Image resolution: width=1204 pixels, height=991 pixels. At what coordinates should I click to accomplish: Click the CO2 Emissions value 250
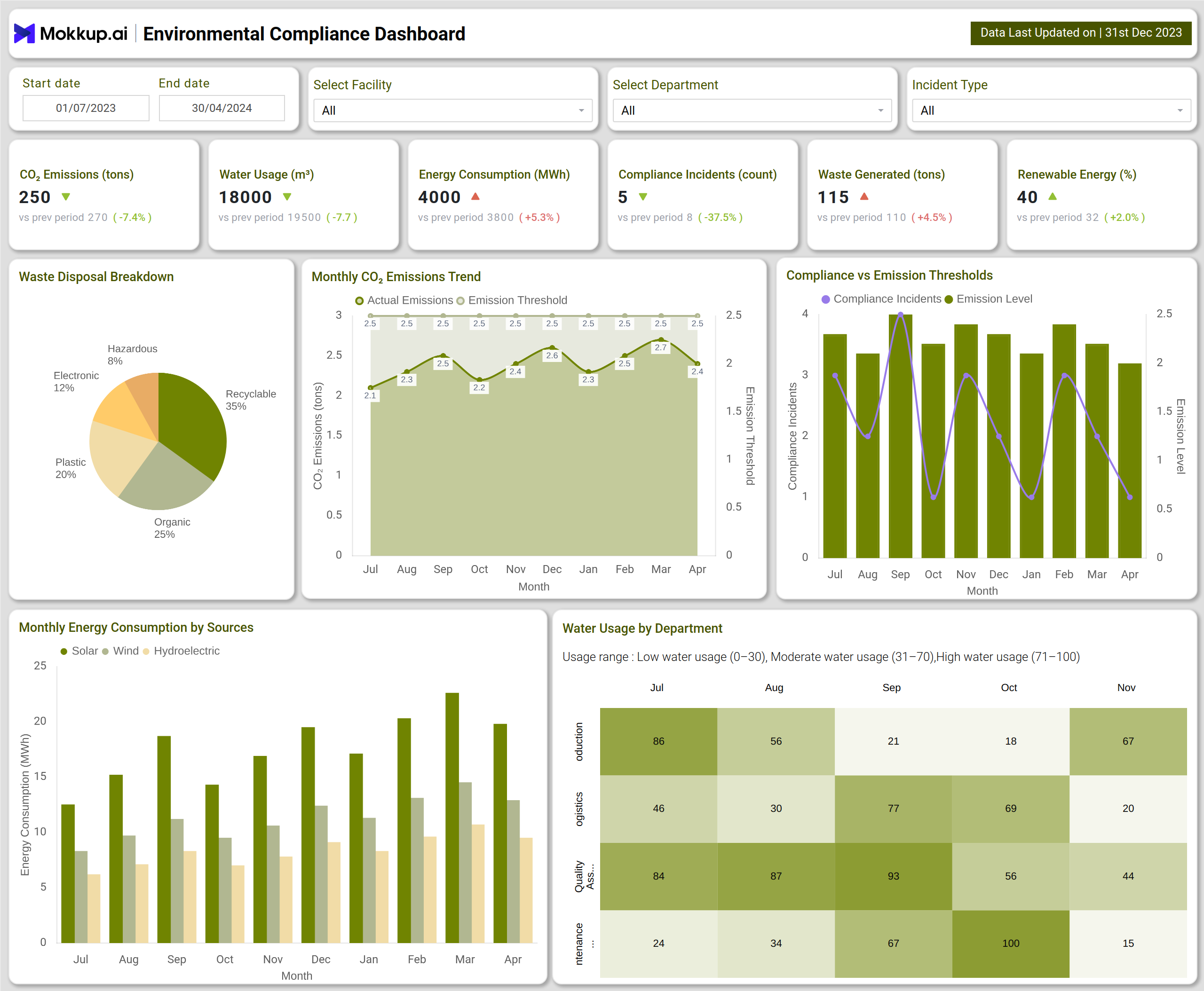(x=35, y=197)
